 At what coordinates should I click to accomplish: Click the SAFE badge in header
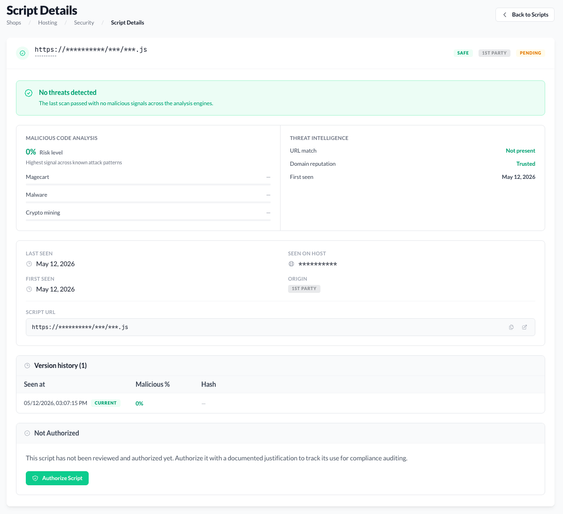pyautogui.click(x=463, y=53)
